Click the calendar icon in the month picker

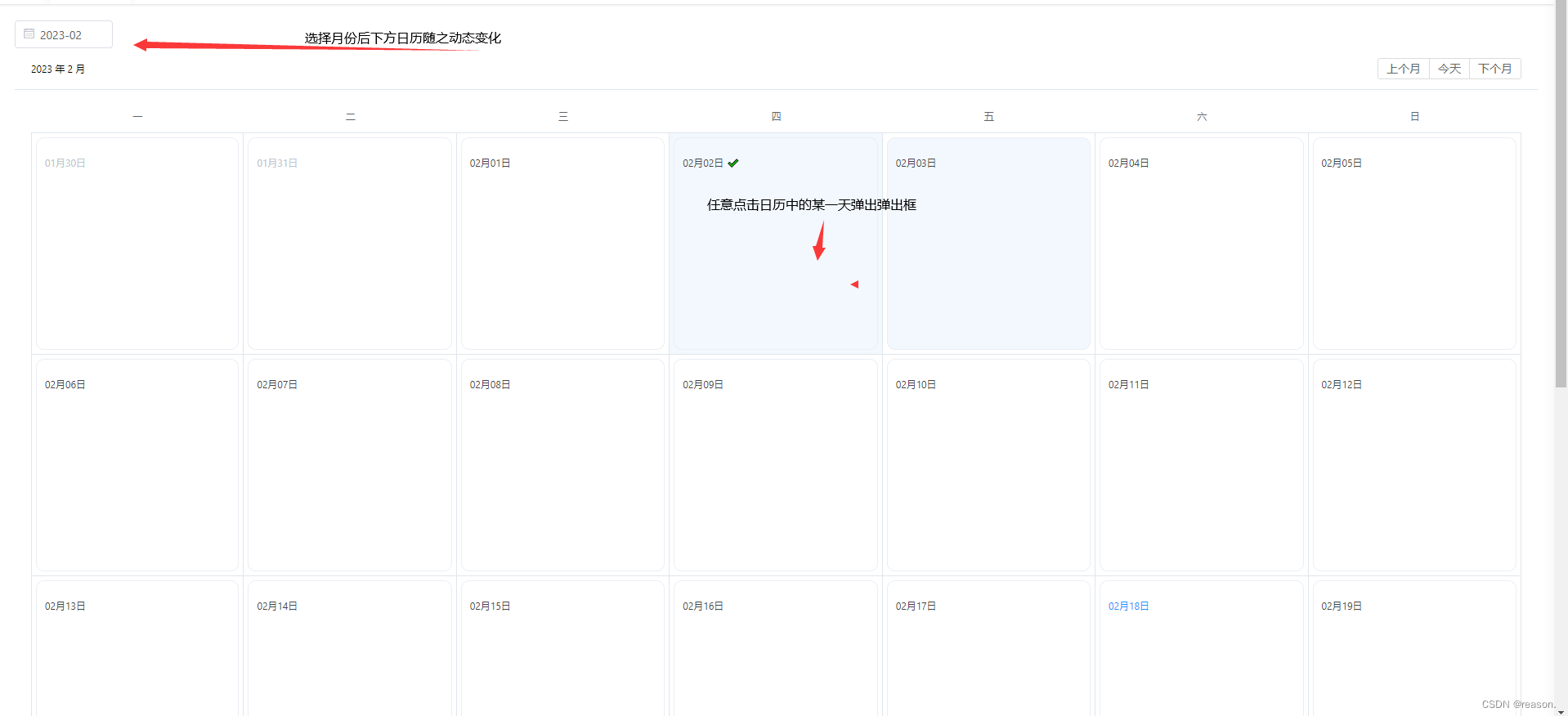coord(29,34)
